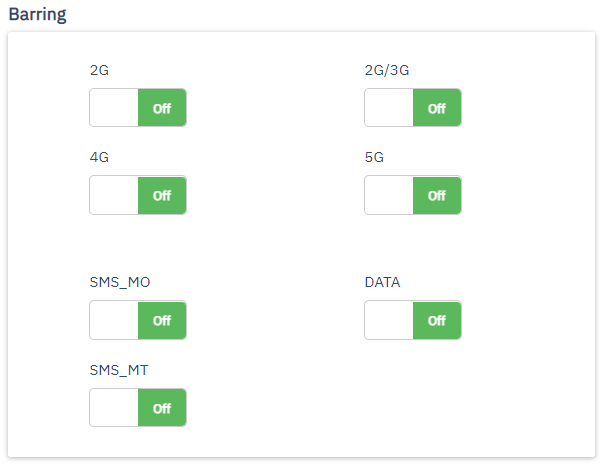Click the green Off indicator under 5G

pos(437,196)
